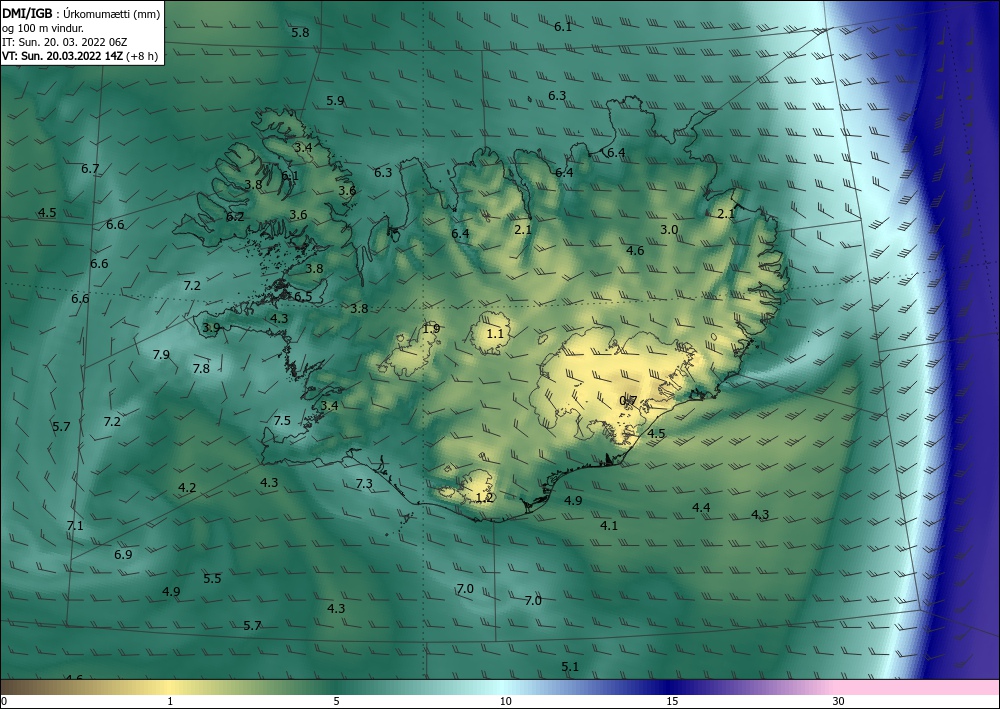1000x709 pixels.
Task: Click the 4.1 value on the map
Action: [x=609, y=526]
